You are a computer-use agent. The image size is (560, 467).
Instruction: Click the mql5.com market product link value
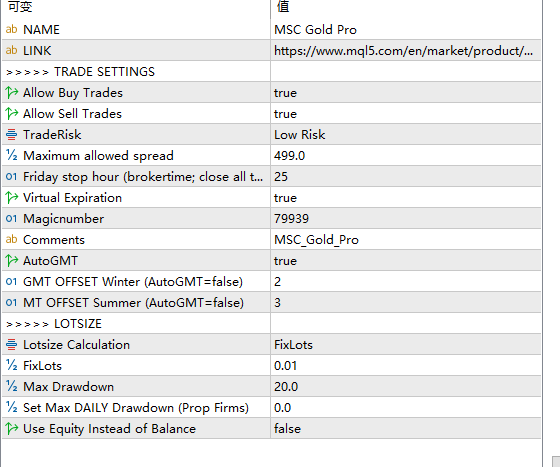tap(406, 50)
